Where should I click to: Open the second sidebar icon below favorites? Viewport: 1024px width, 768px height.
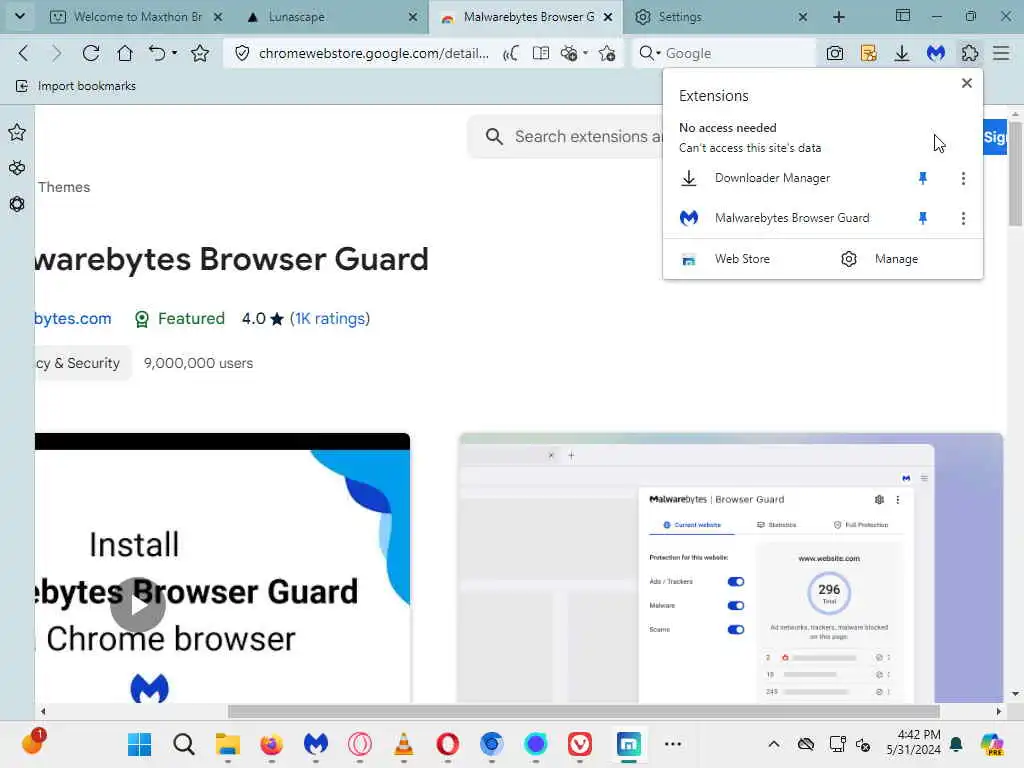click(x=17, y=168)
